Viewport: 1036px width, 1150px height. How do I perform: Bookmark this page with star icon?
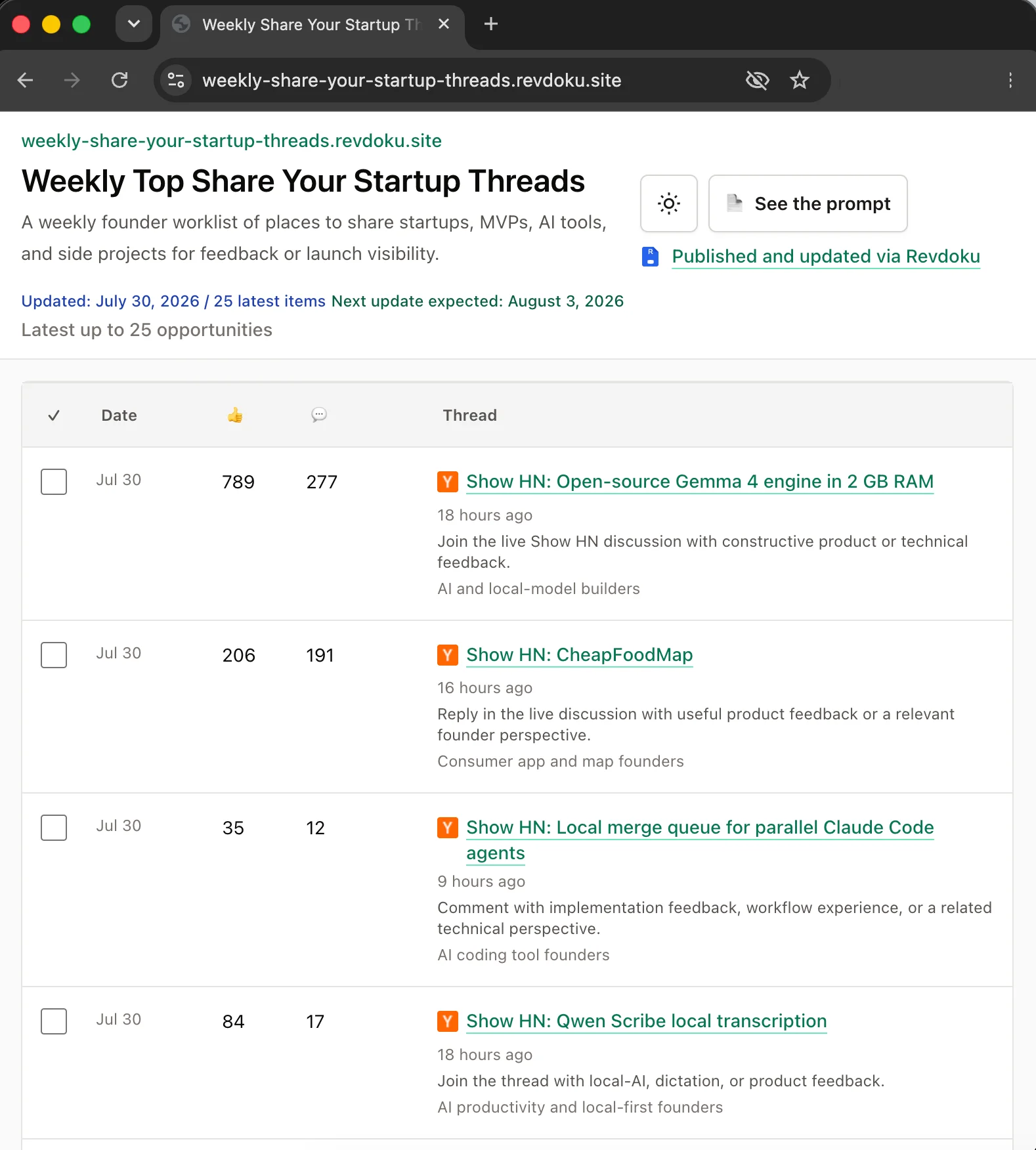coord(799,80)
